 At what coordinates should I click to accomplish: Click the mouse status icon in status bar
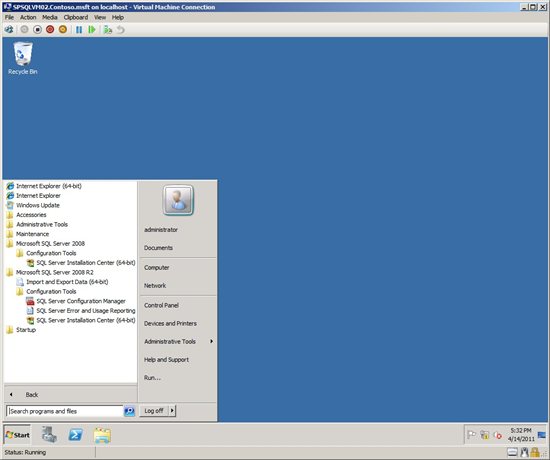[x=524, y=452]
